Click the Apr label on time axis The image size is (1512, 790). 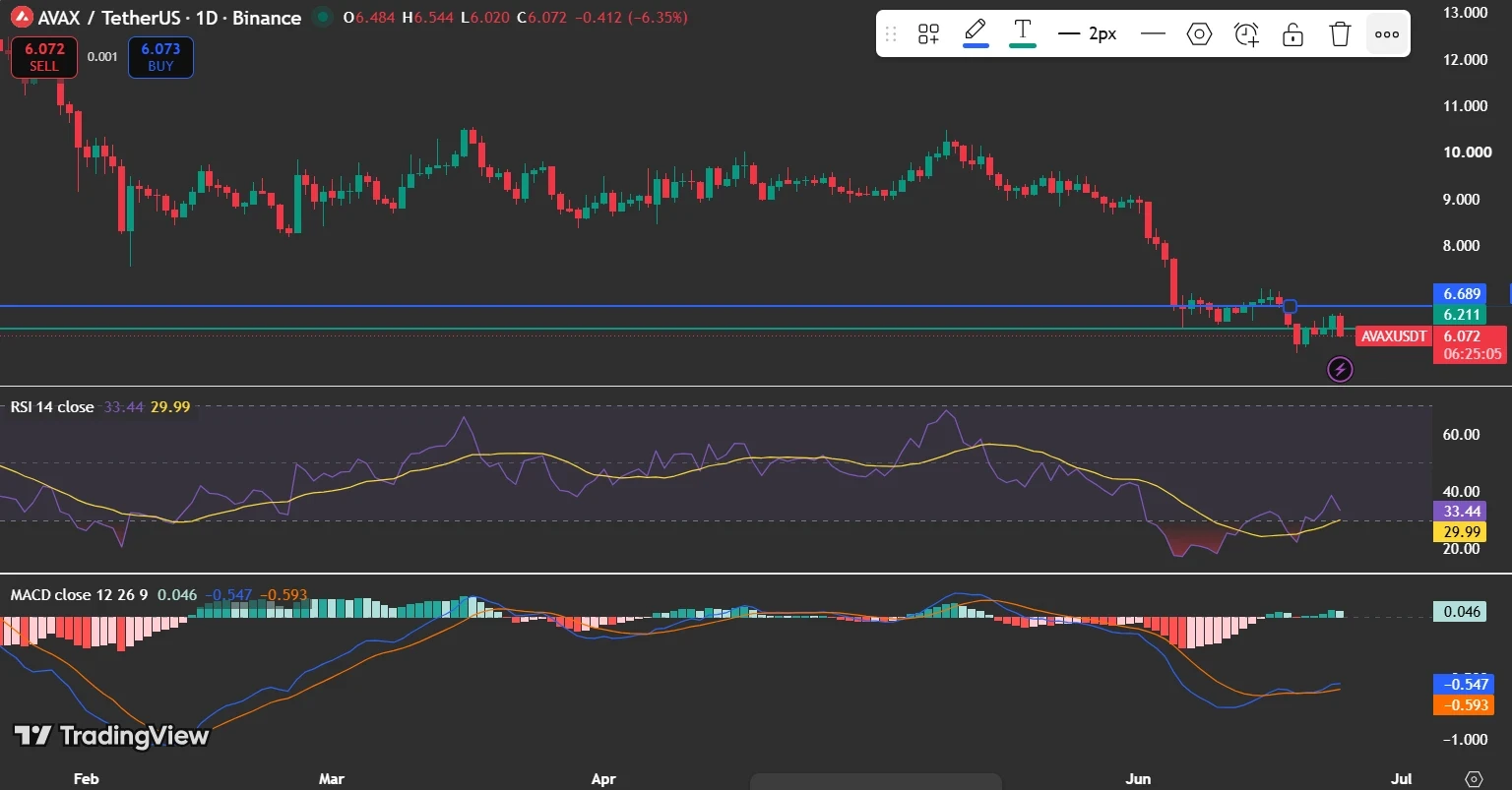[603, 778]
